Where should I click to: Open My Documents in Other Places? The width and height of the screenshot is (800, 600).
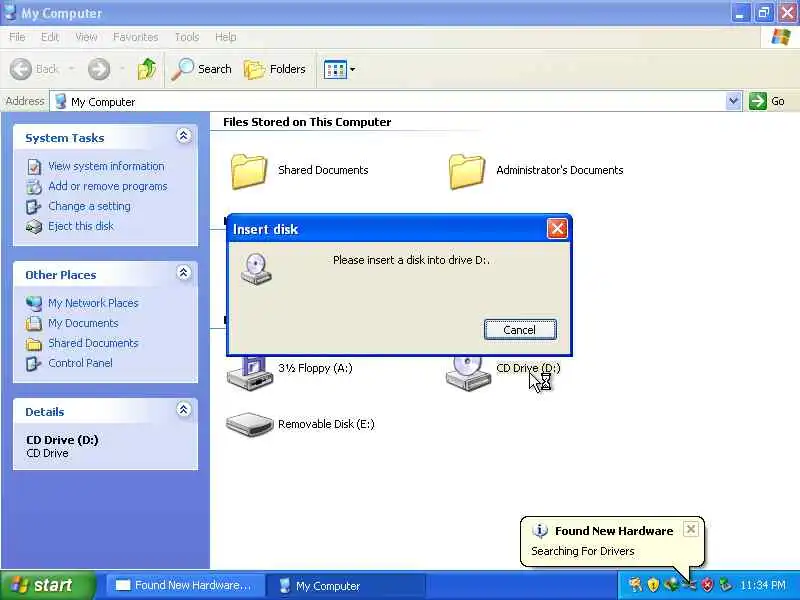pyautogui.click(x=83, y=323)
